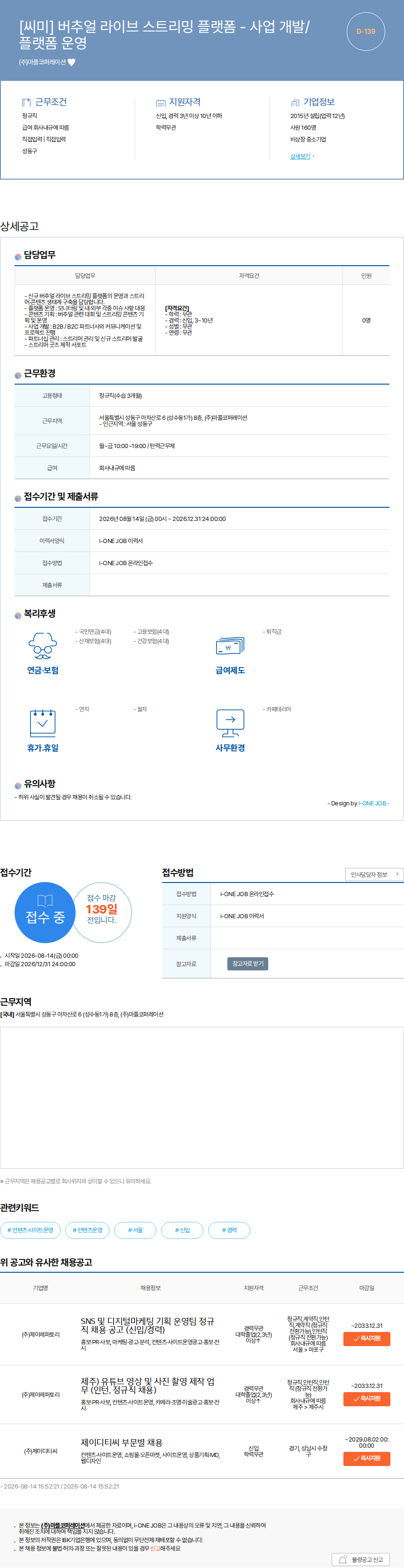Select the #경력 keyword tag
Screen dimensions: 404x1568
[x=229, y=1230]
